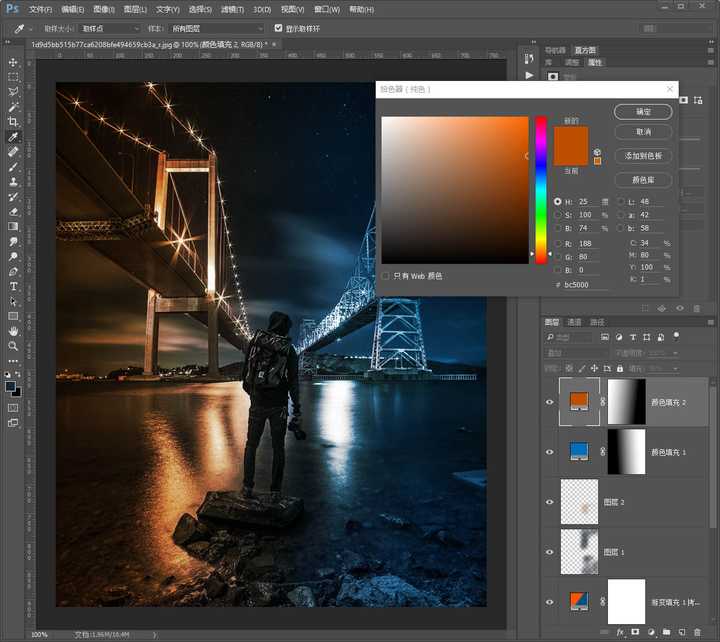Select the Clone Stamp tool

[x=13, y=182]
